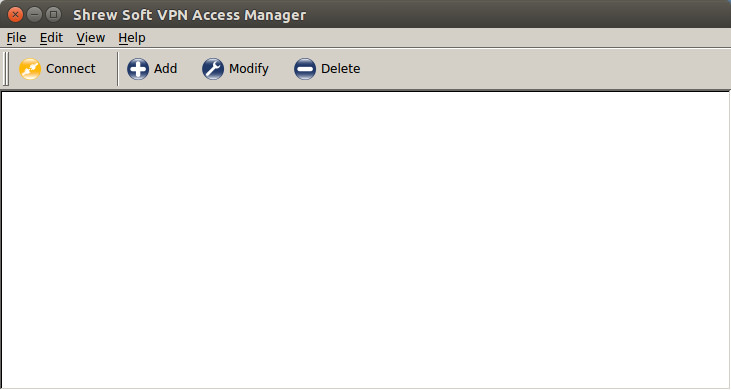Close the VPN Access Manager window
Screen dimensions: 731x390
pyautogui.click(x=15, y=14)
